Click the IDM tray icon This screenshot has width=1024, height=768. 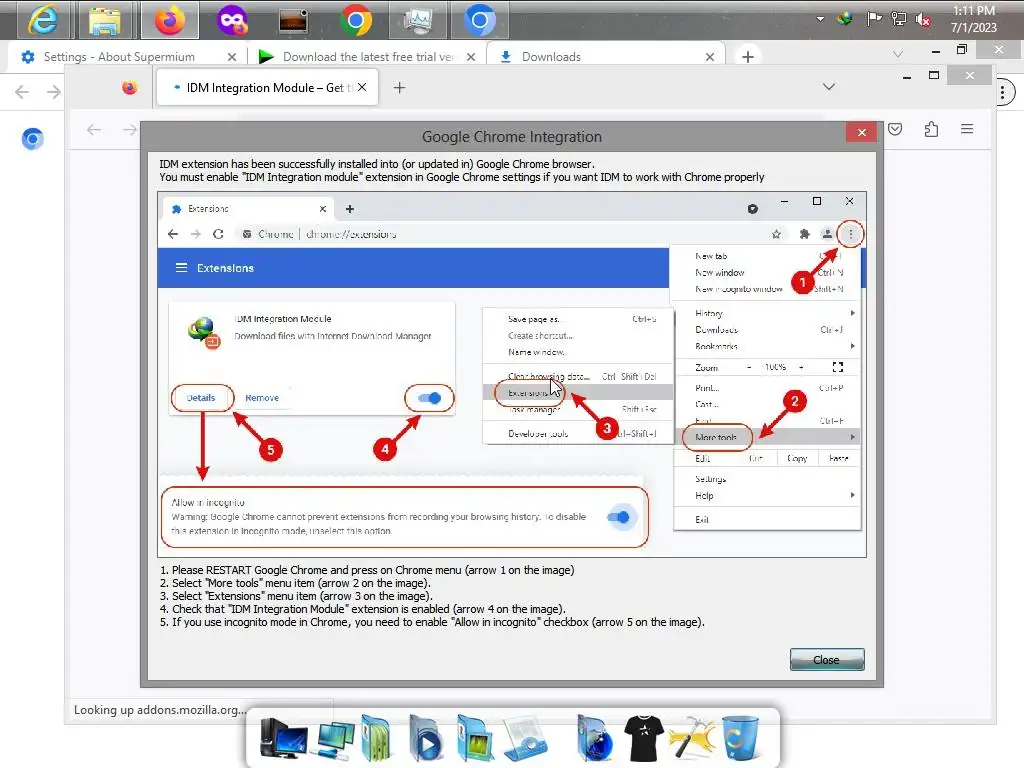tap(845, 18)
